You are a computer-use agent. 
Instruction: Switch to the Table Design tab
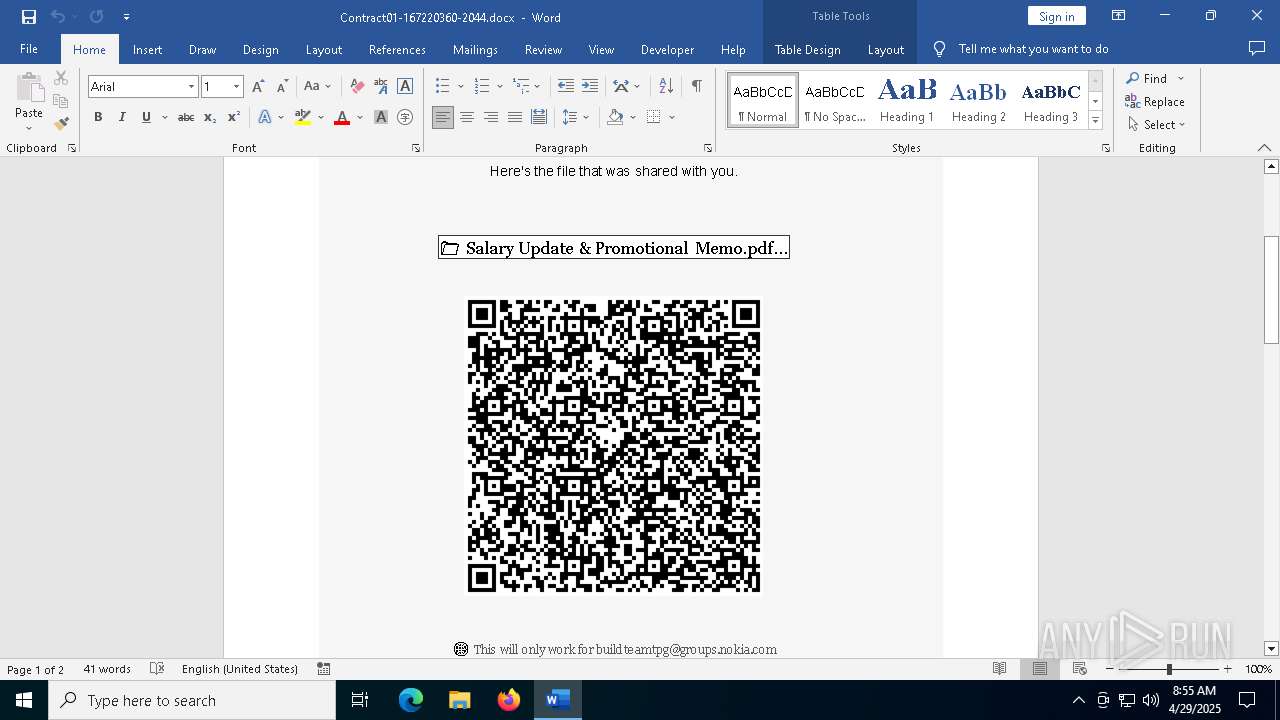click(x=807, y=49)
